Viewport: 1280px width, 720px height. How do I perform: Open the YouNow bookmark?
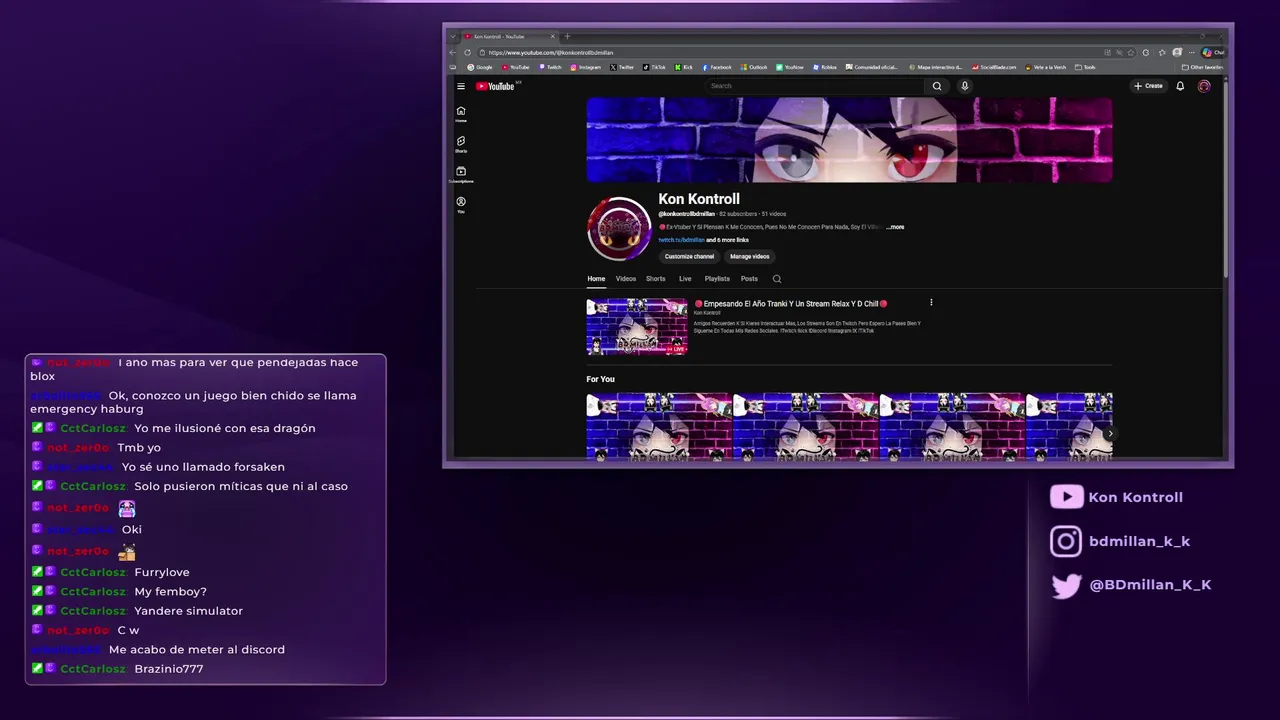[x=789, y=67]
